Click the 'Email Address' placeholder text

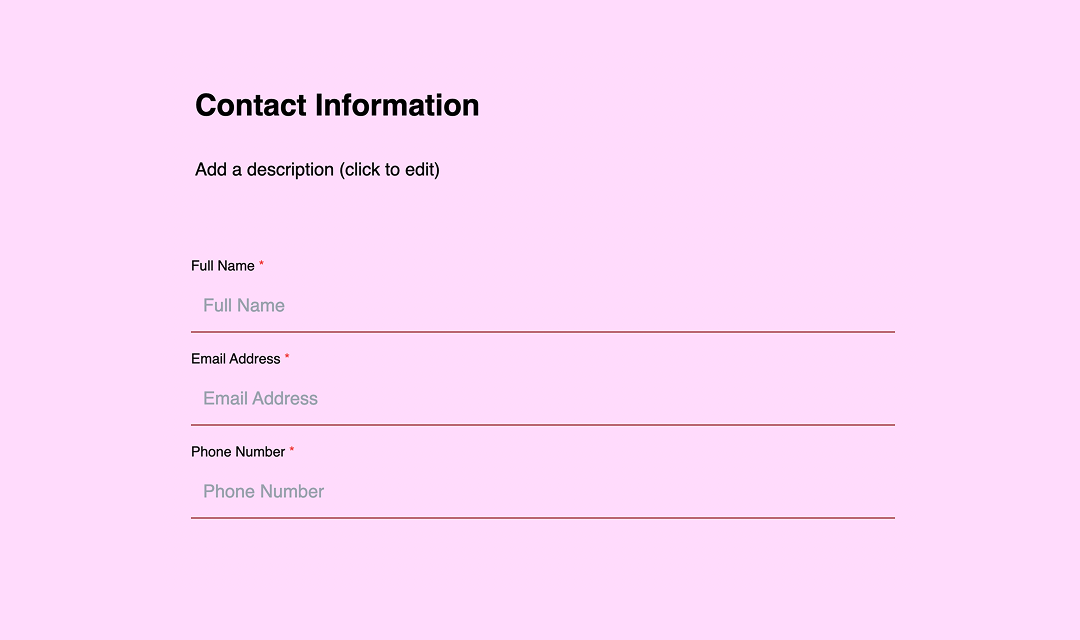[260, 399]
